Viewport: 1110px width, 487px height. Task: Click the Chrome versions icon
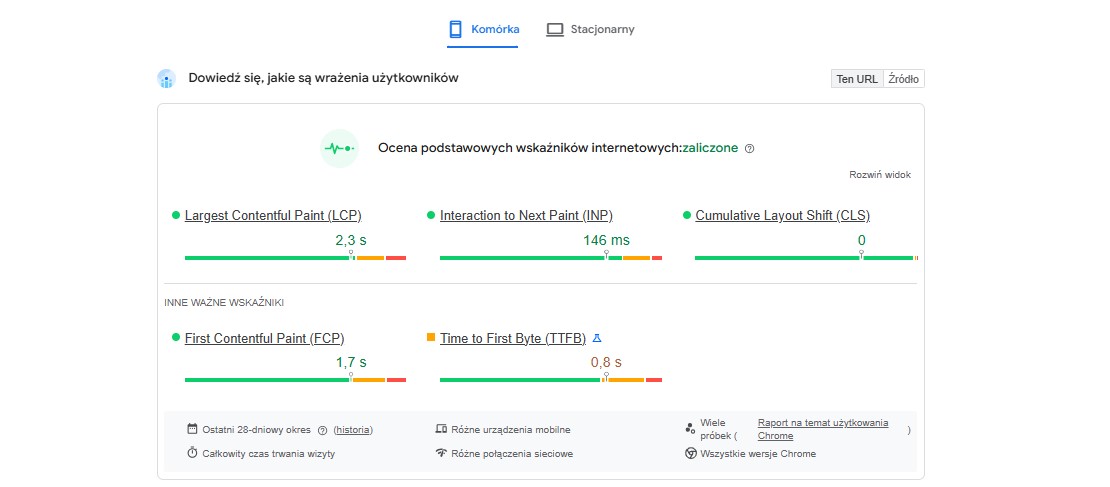pos(690,454)
